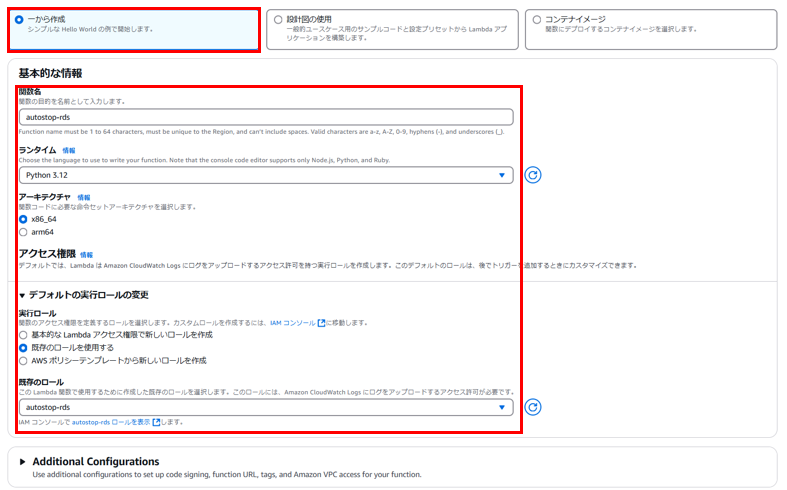
Task: Open the 既存のロール autostop-rds dropdown
Action: 266,407
